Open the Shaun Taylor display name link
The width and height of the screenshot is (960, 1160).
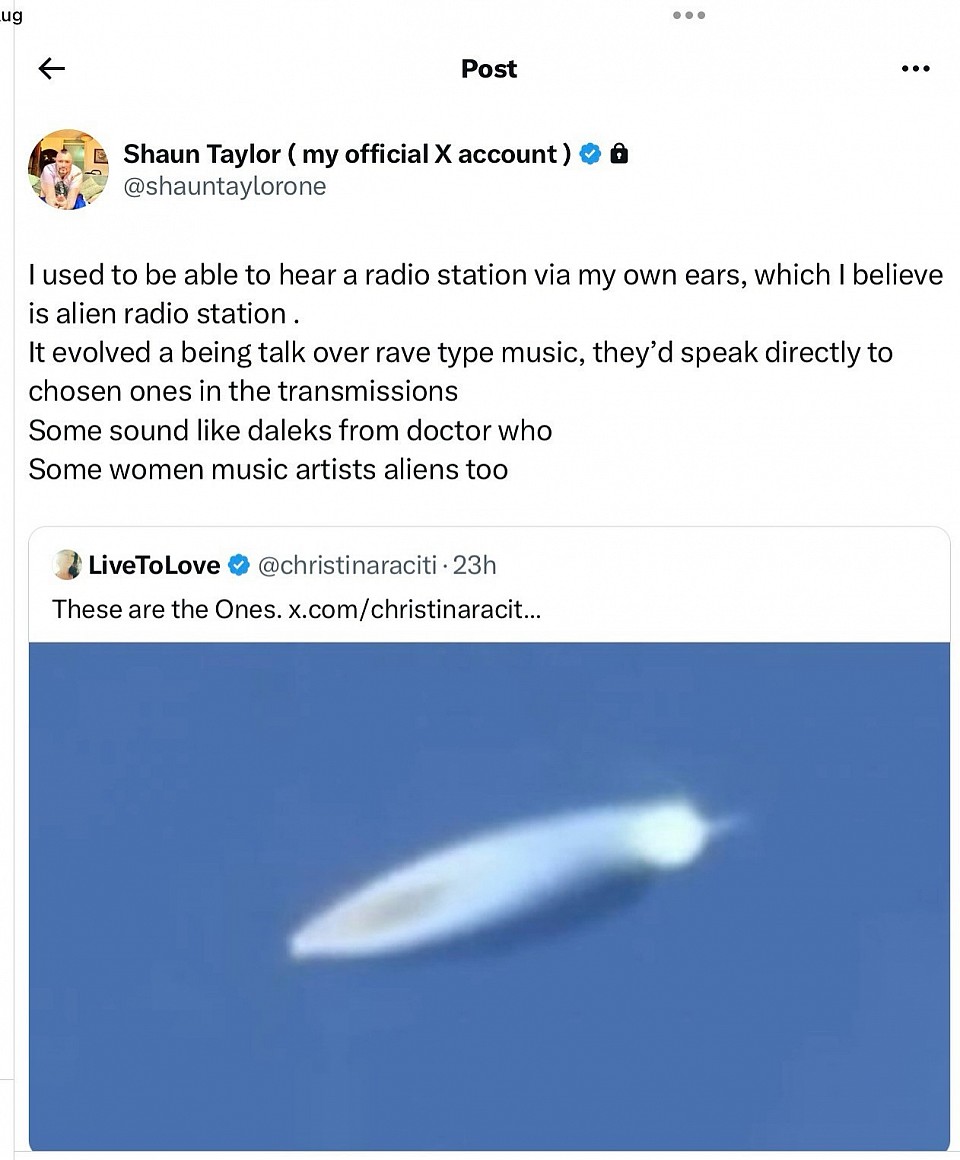(x=347, y=154)
